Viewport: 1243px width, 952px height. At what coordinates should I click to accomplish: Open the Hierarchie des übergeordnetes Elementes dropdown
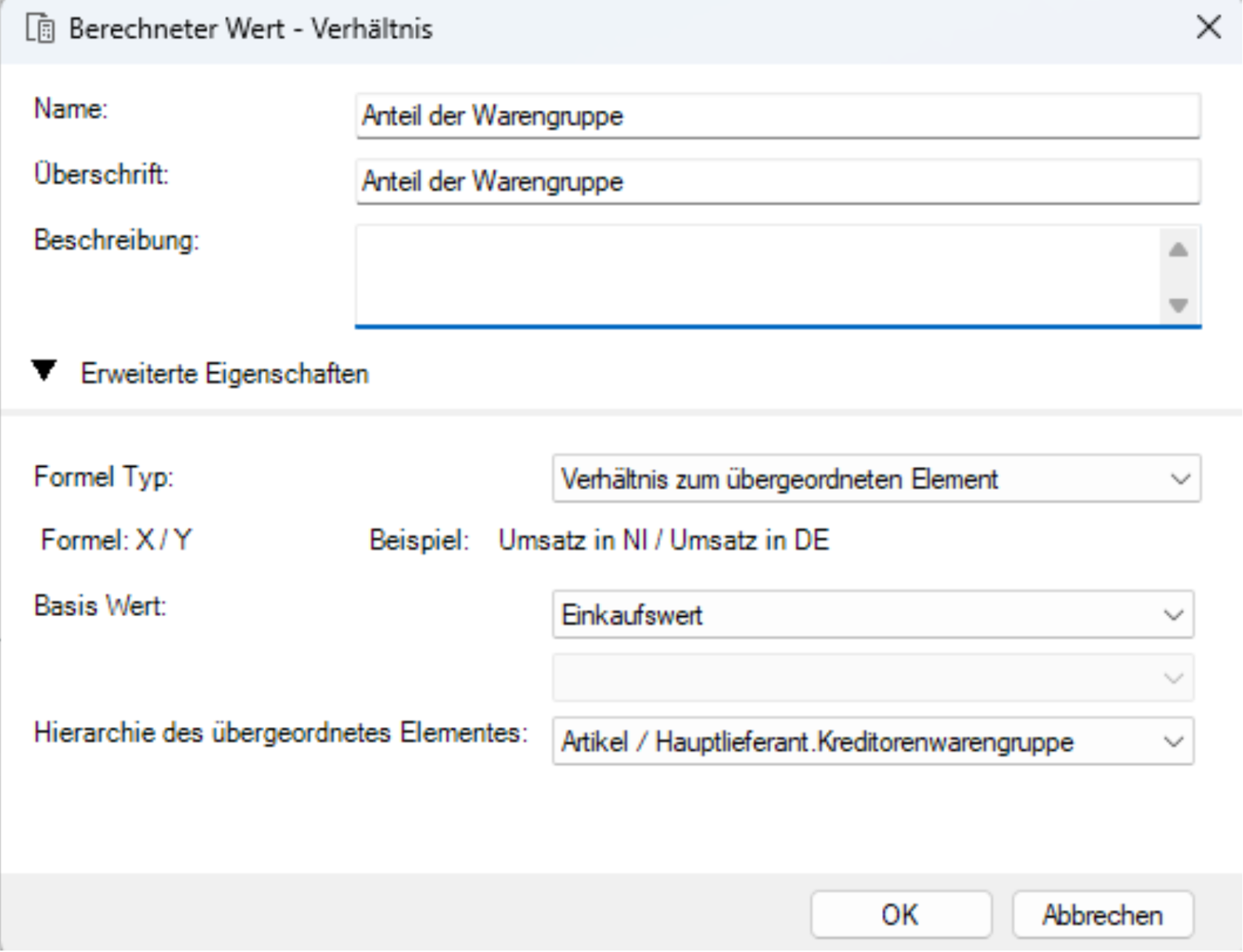pyautogui.click(x=873, y=741)
